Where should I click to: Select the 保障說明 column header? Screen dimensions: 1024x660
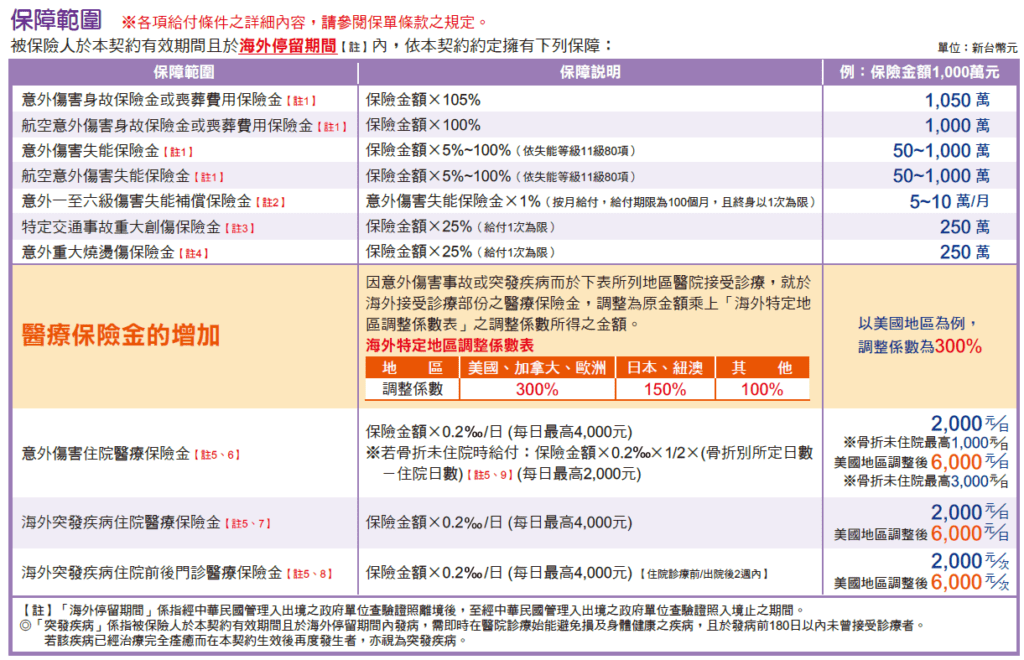point(590,72)
